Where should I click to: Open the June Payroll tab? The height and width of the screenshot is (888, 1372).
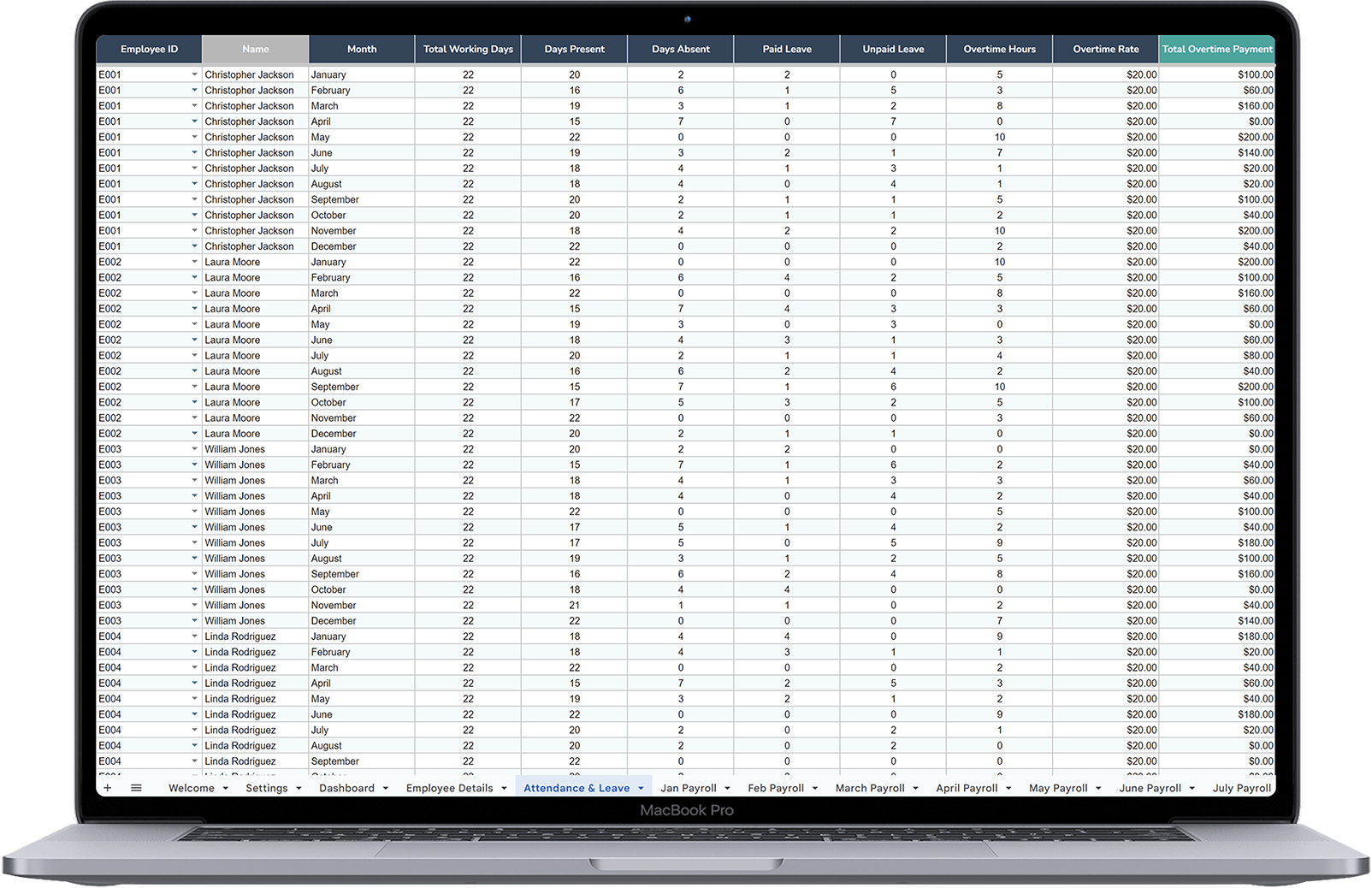click(x=1150, y=788)
